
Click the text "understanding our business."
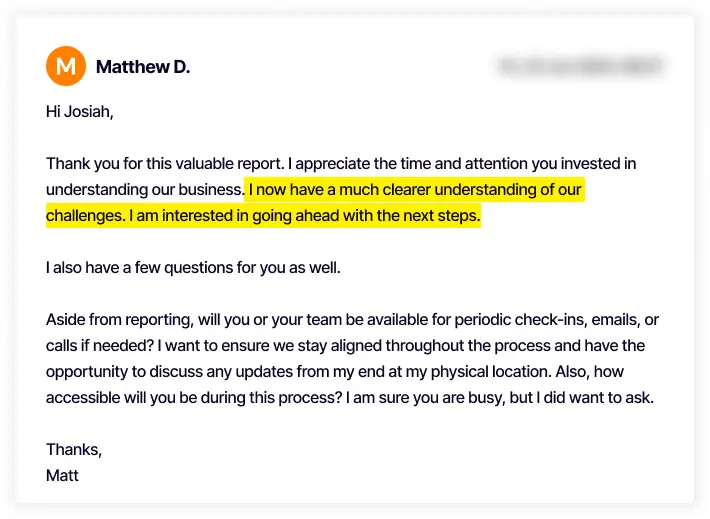click(144, 189)
